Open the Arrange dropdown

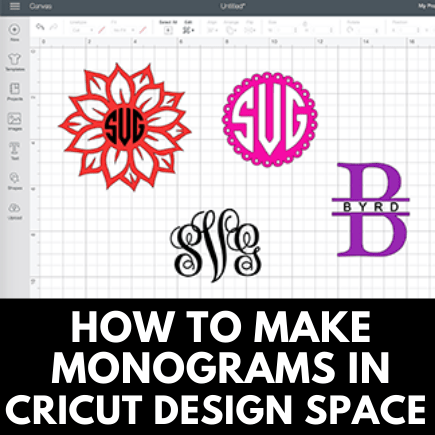[231, 30]
